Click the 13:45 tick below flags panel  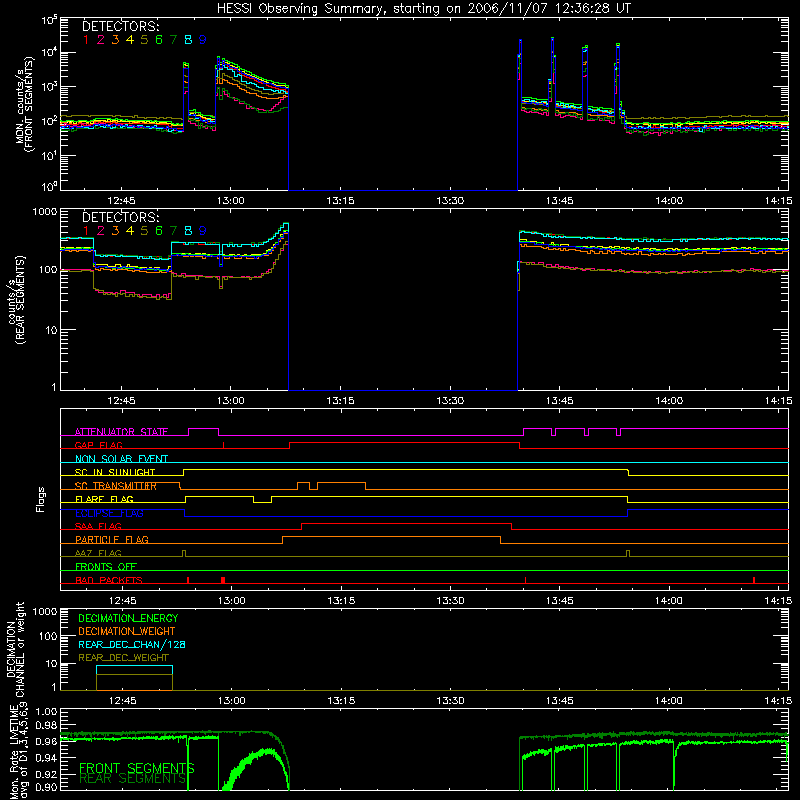pos(560,601)
